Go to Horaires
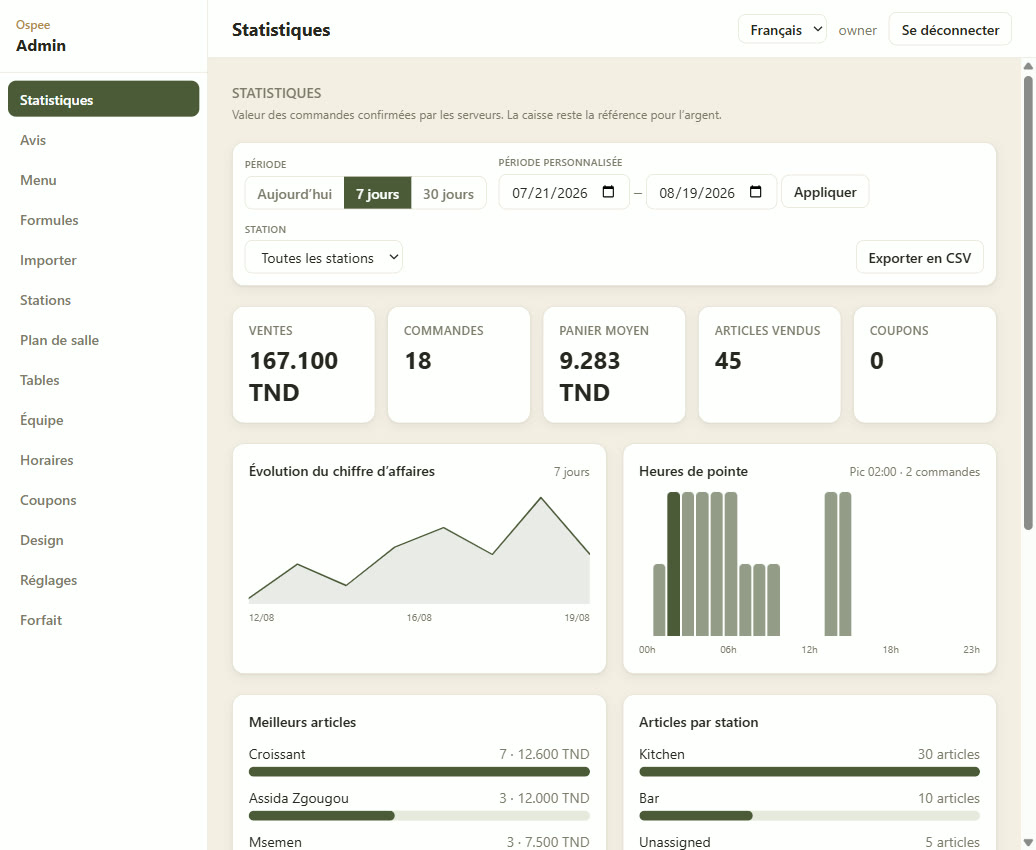Viewport: 1036px width, 850px height. (104, 459)
